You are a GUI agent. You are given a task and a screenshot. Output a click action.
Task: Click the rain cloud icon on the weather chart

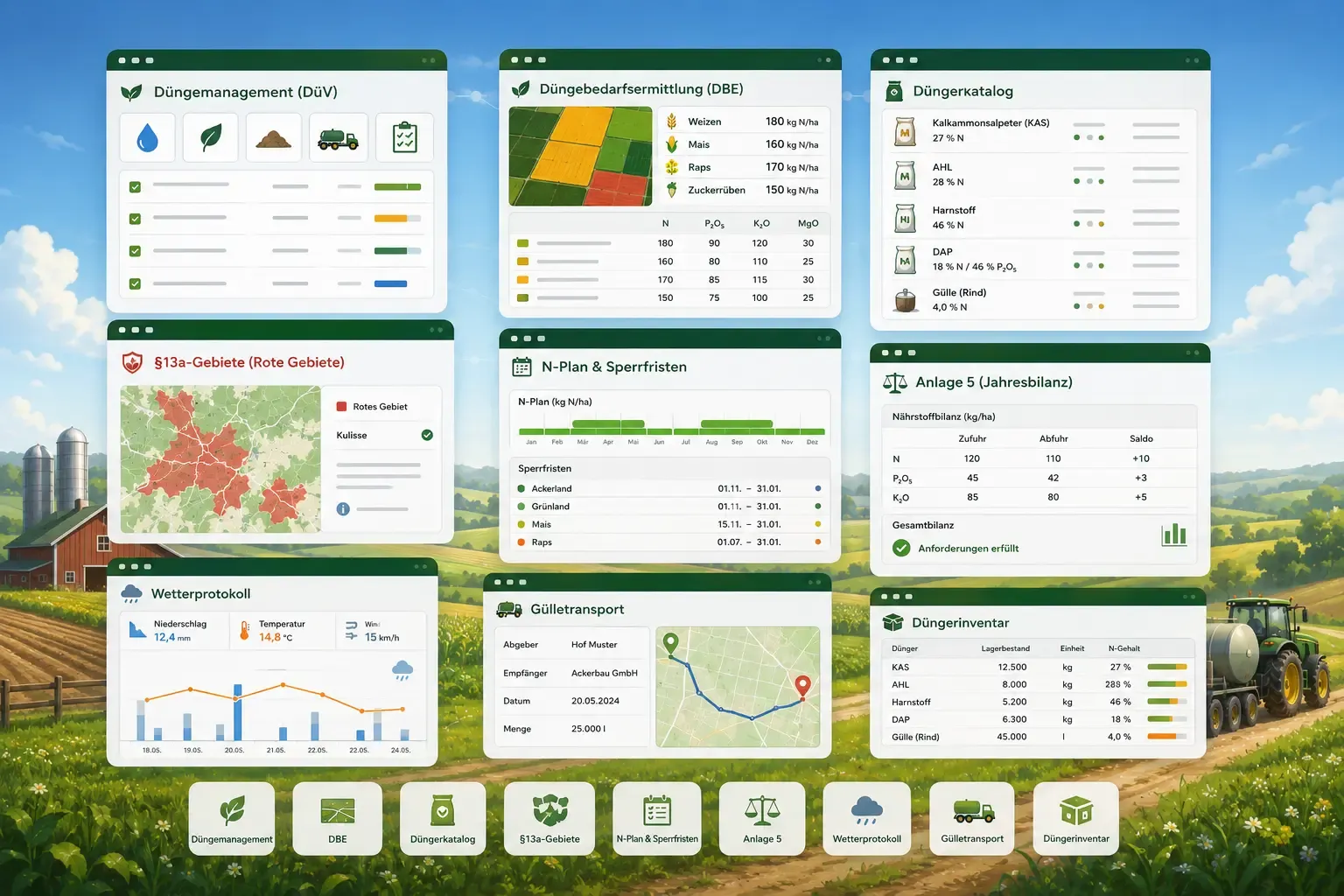[x=402, y=671]
